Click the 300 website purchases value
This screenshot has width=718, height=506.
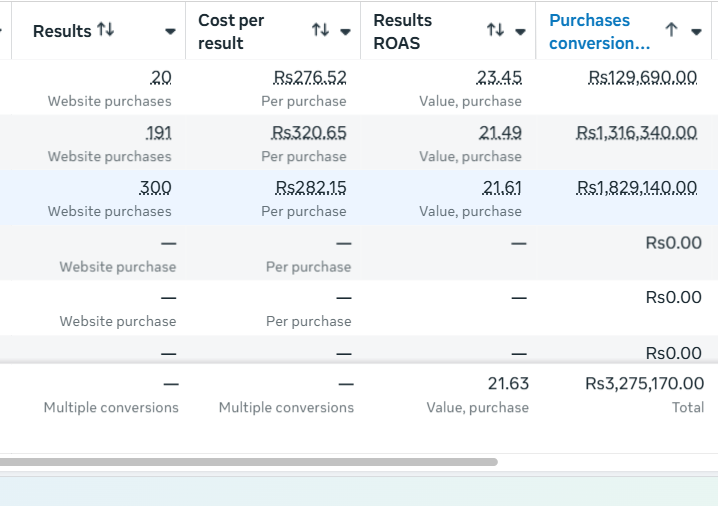[155, 188]
